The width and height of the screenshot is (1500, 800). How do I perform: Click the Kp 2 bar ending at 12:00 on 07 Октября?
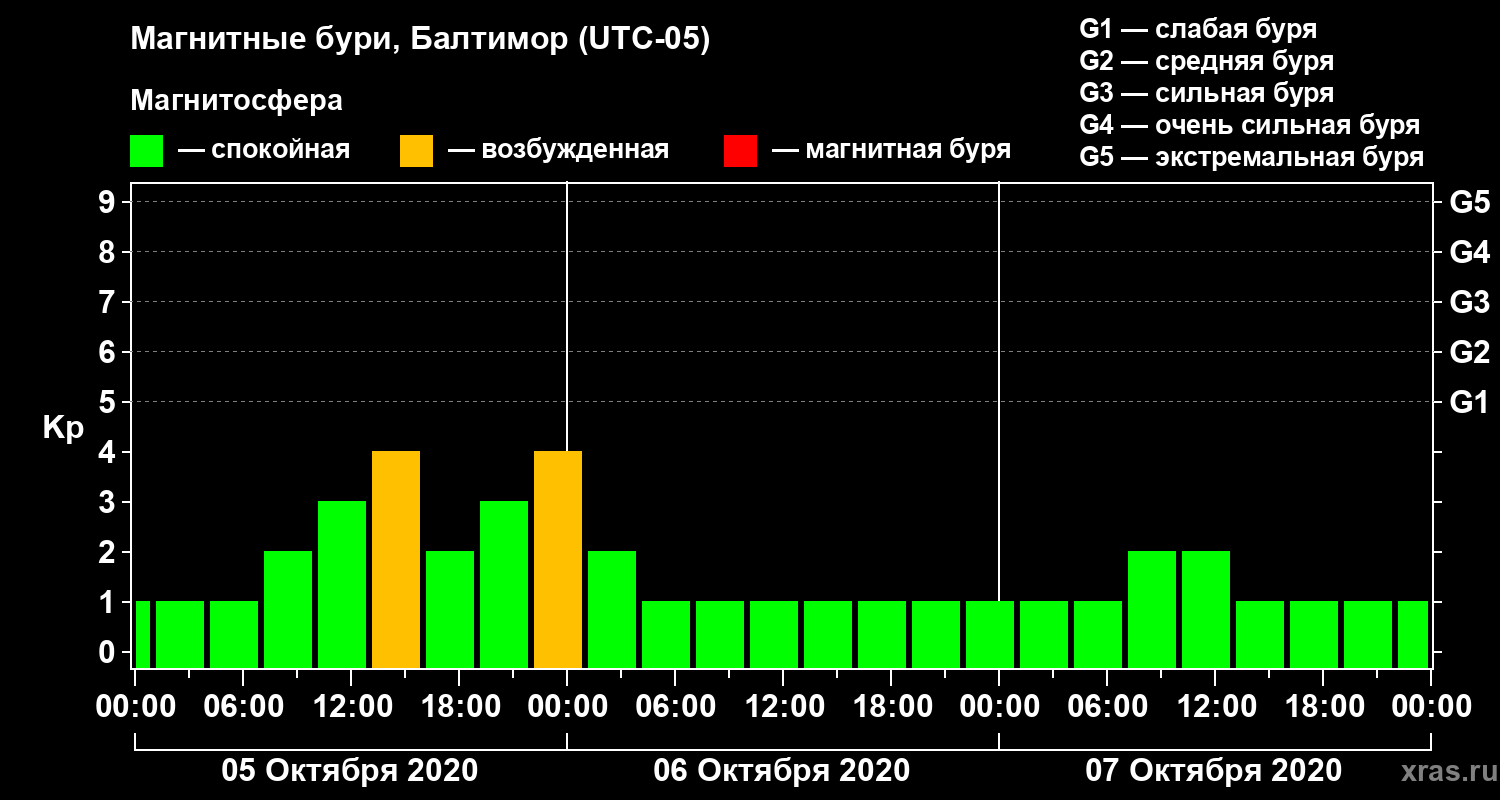tap(1206, 610)
